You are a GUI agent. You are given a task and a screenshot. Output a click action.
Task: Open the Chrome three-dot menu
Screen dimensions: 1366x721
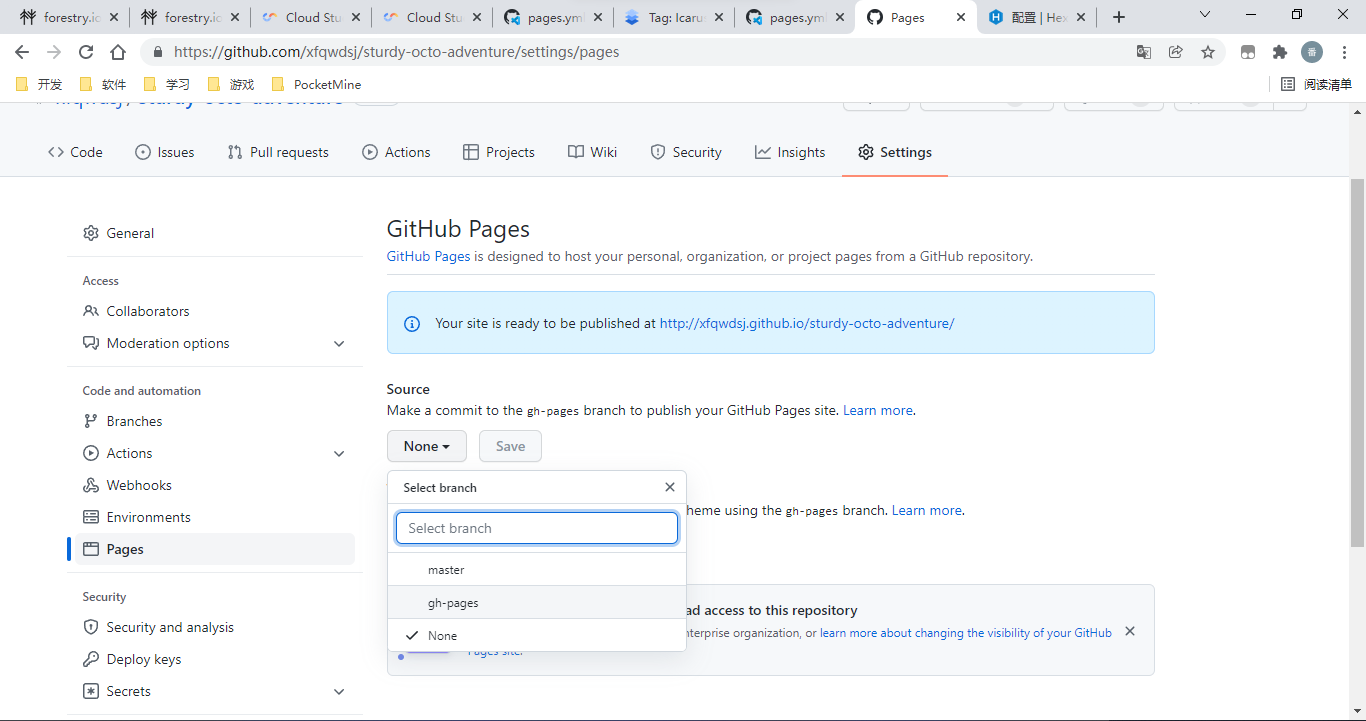coord(1344,52)
